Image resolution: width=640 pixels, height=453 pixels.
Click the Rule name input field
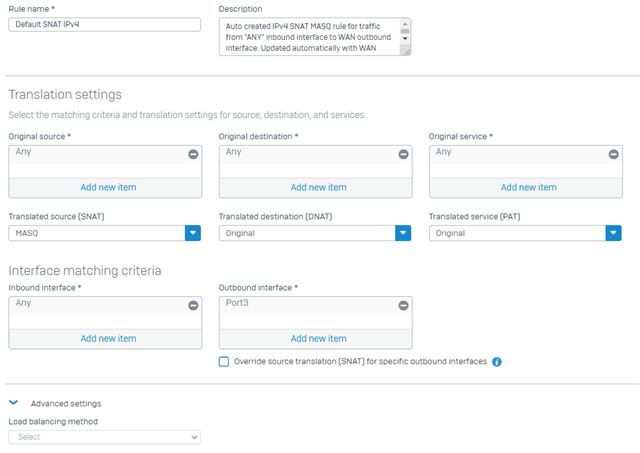tap(104, 24)
